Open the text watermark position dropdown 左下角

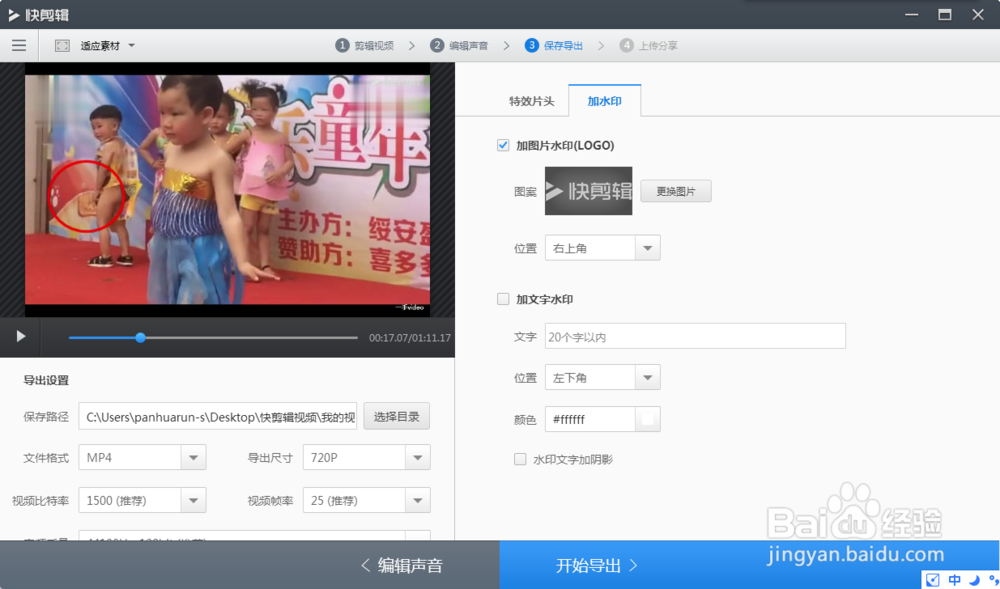tap(602, 377)
